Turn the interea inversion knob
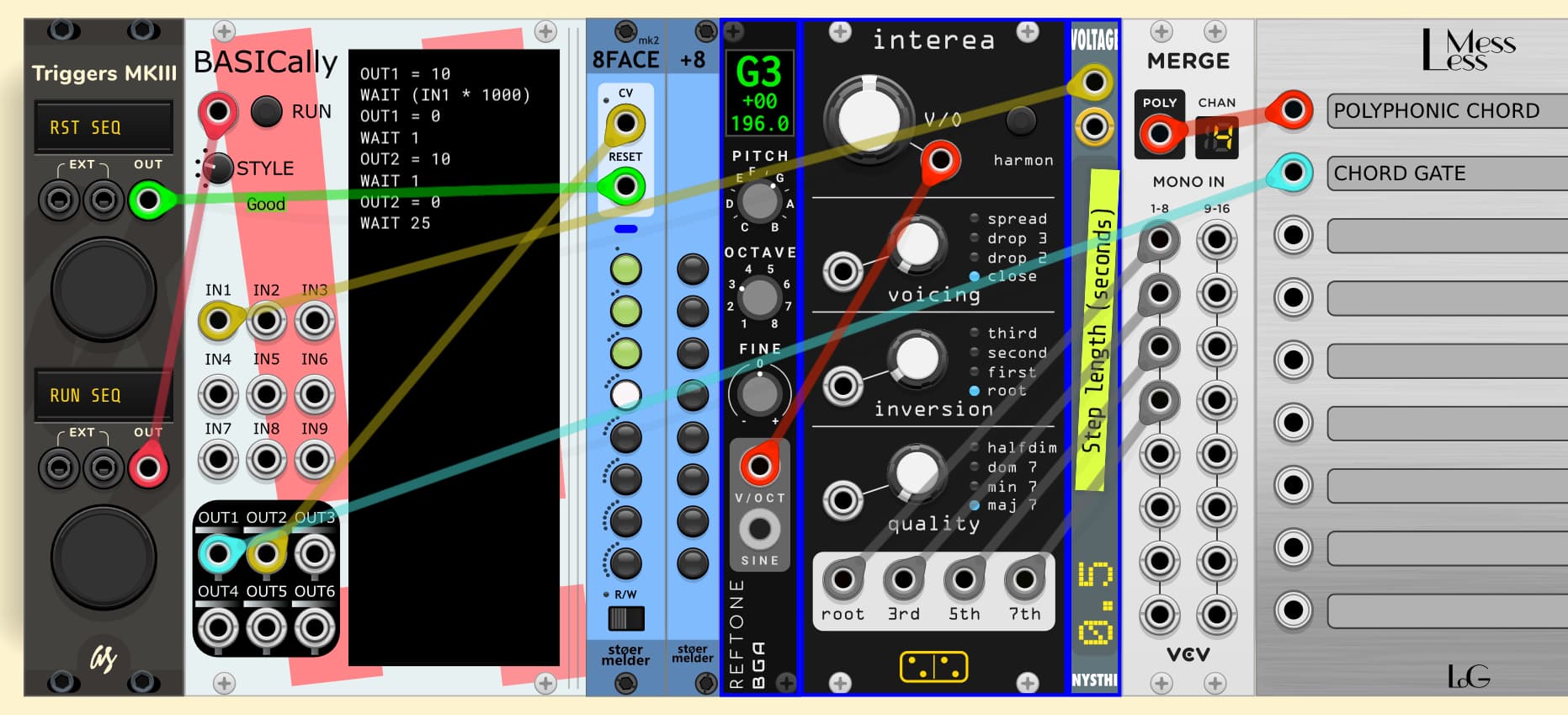 pyautogui.click(x=917, y=359)
